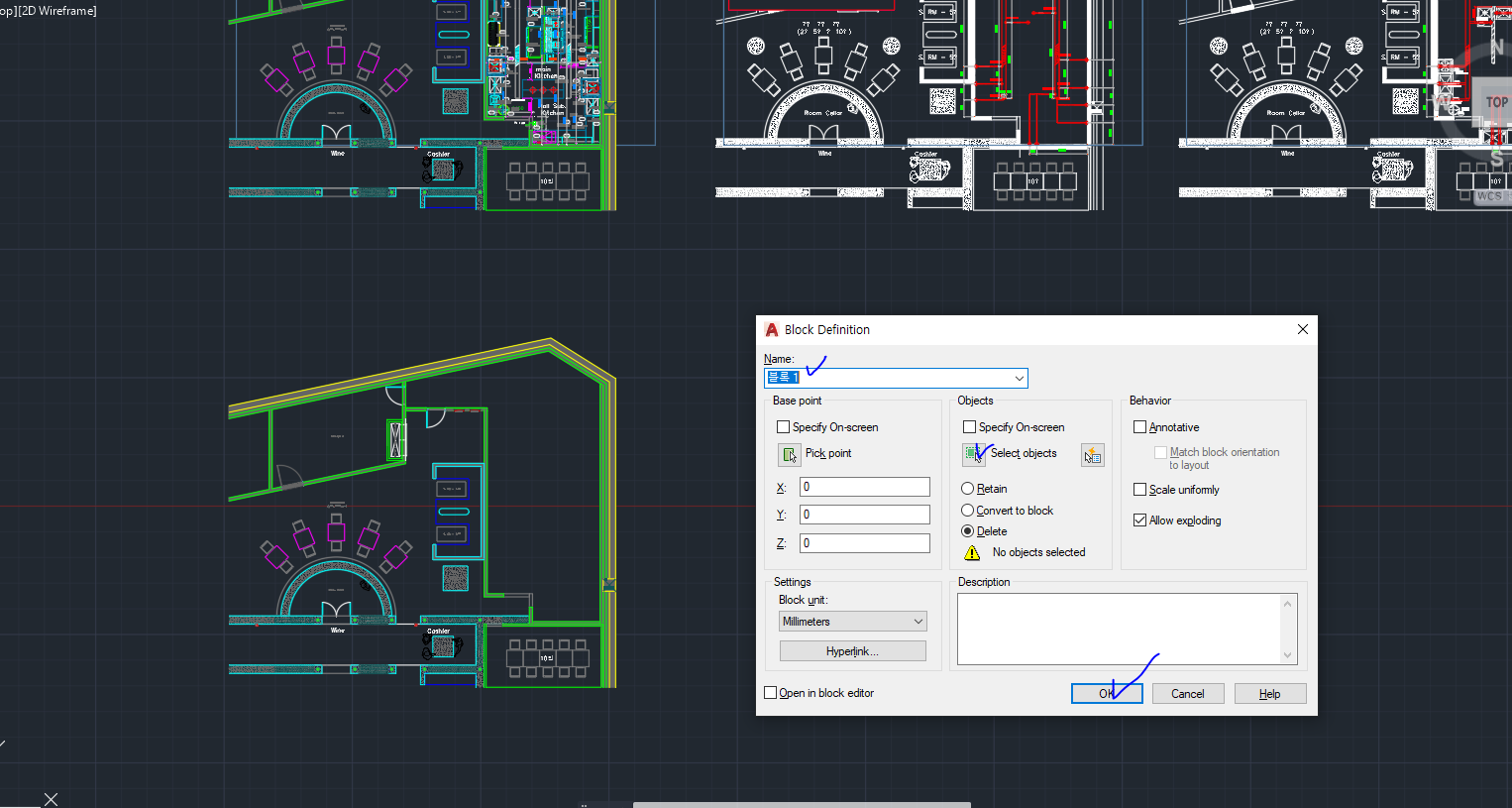1512x808 pixels.
Task: Select the Delete radio option
Action: tap(968, 531)
